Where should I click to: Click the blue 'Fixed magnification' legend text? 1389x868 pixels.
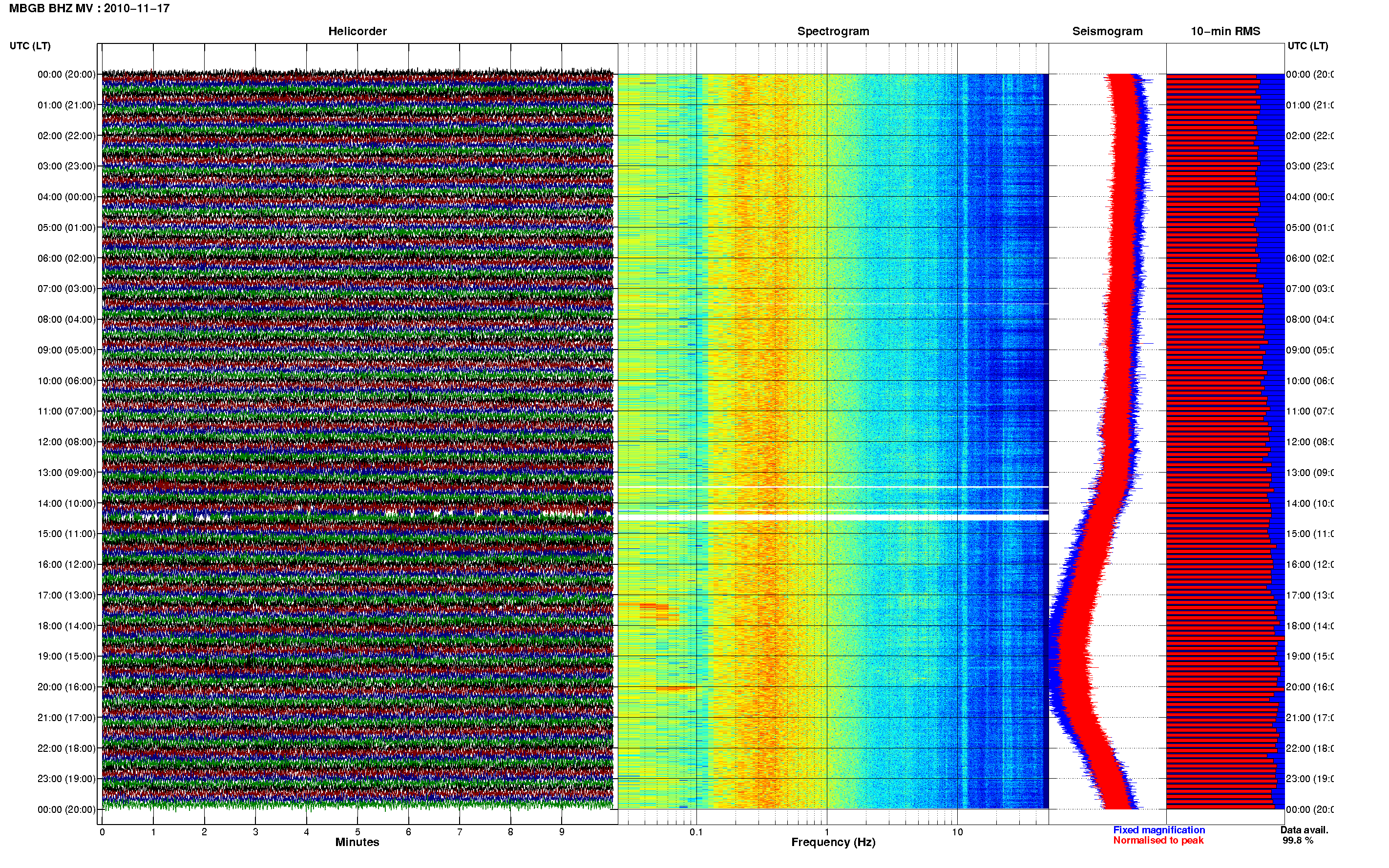(1159, 830)
